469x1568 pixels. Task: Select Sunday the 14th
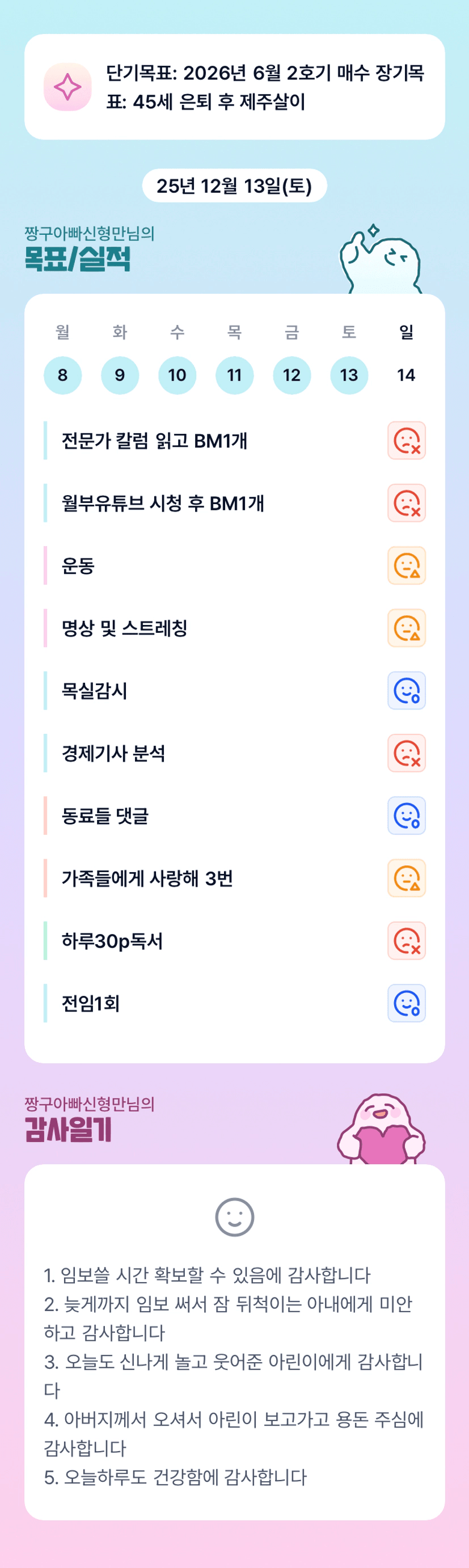click(406, 375)
